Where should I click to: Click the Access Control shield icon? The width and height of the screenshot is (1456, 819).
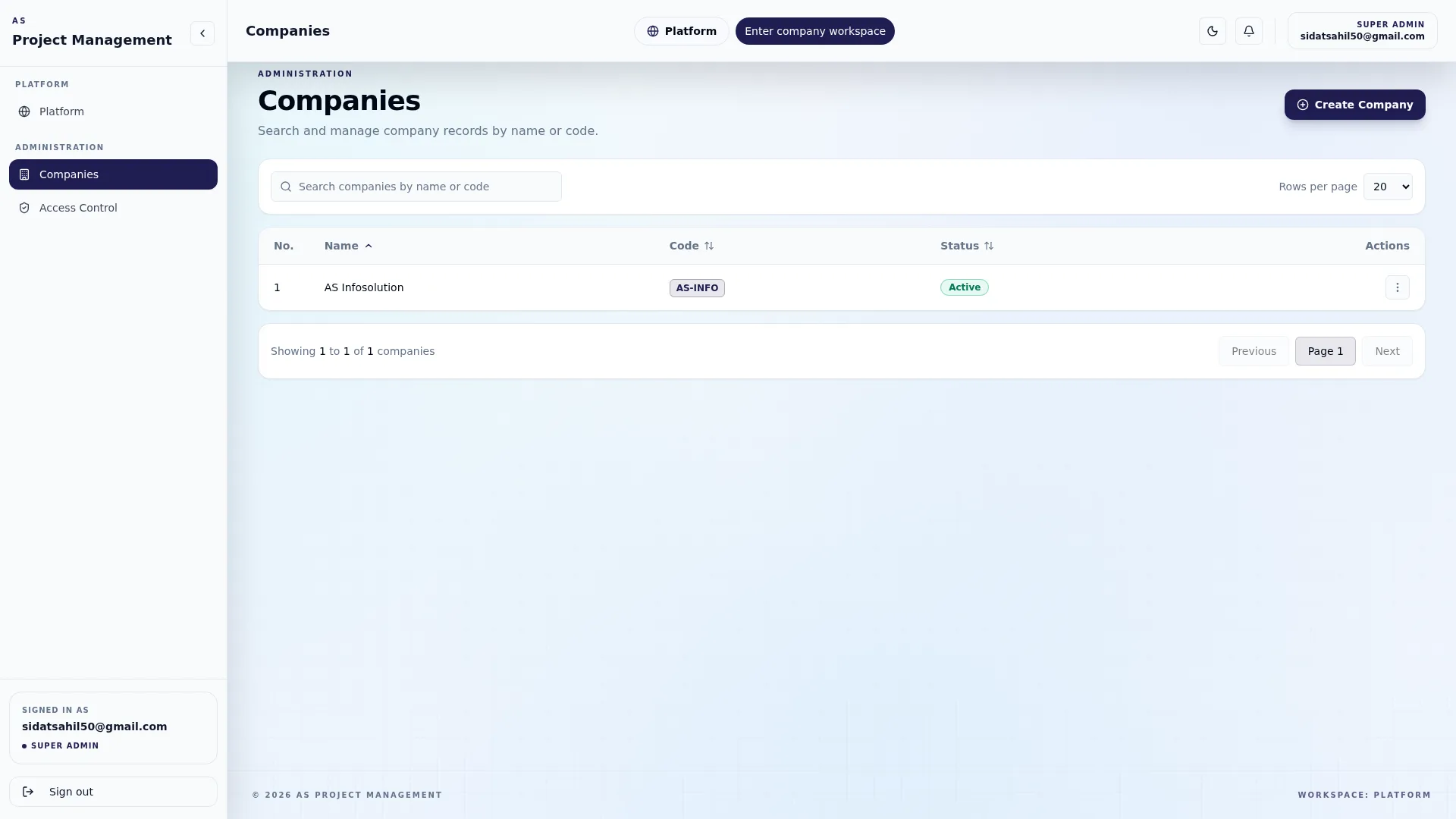tap(24, 208)
